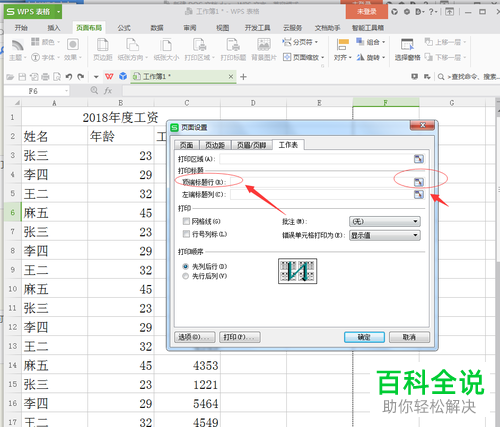Redo the last action
Screen dimensions: 500x427
(80, 77)
